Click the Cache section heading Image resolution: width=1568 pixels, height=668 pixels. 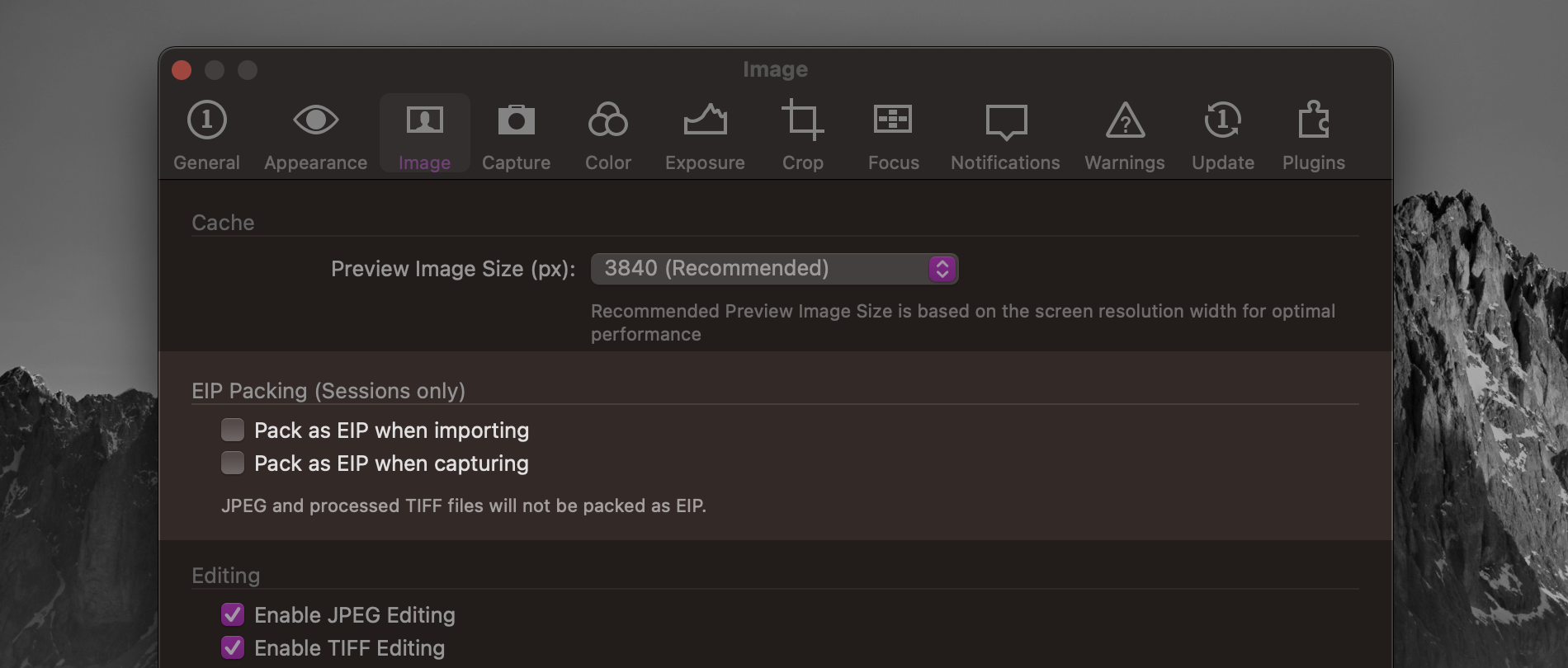[x=223, y=223]
